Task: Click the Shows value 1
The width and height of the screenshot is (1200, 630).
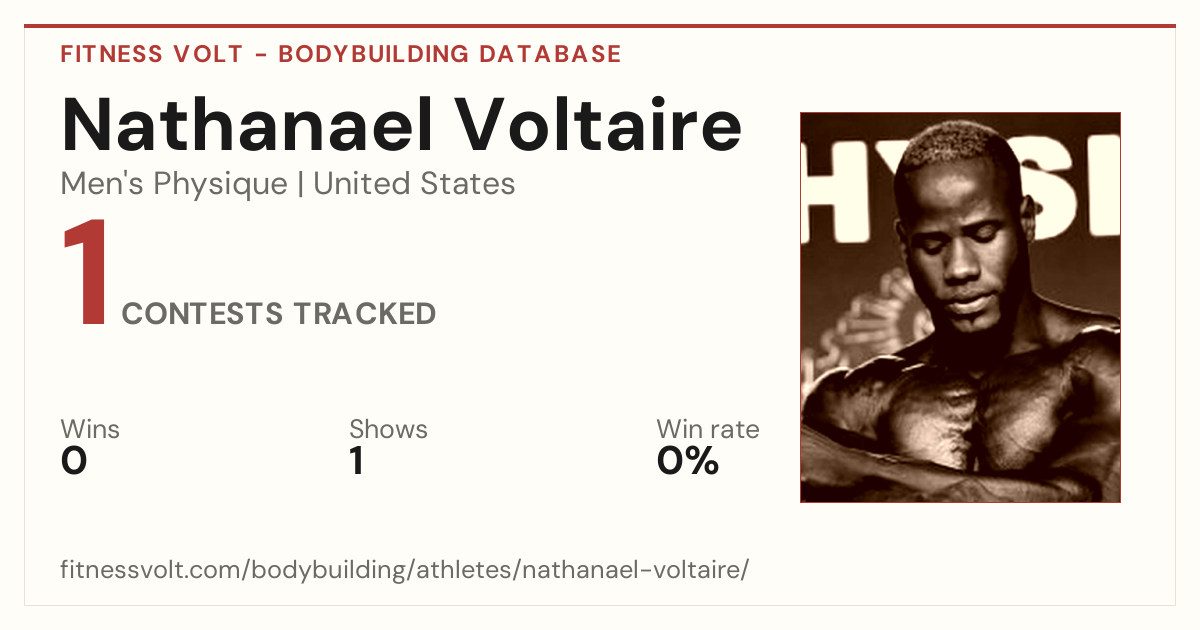Action: tap(357, 461)
